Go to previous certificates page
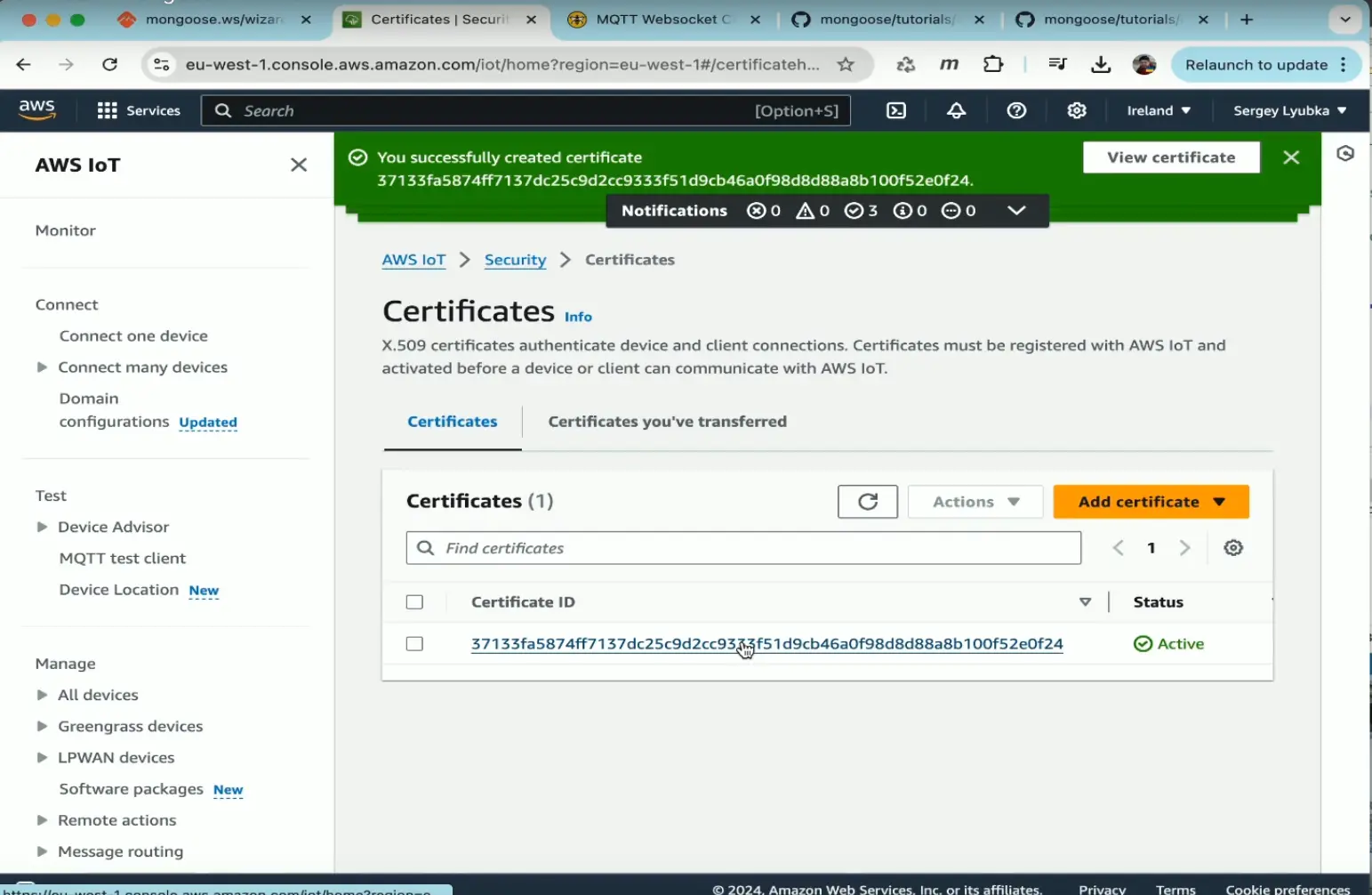1372x895 pixels. [1119, 548]
